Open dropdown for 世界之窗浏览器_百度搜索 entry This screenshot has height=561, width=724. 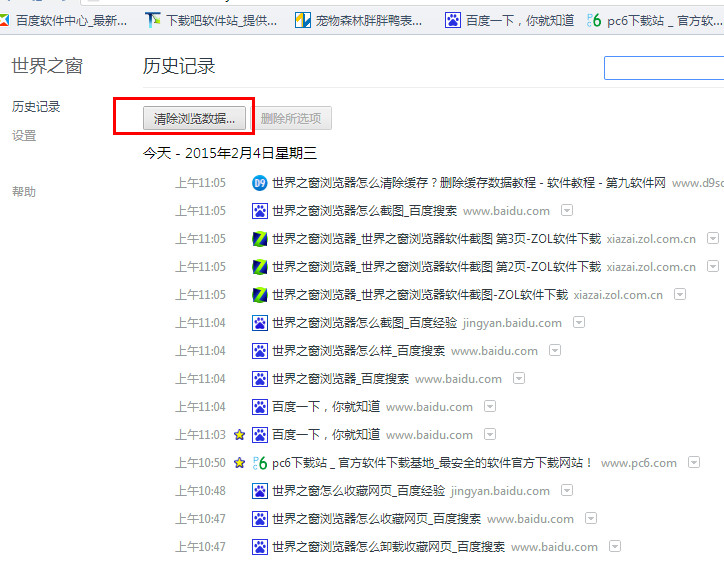[519, 379]
